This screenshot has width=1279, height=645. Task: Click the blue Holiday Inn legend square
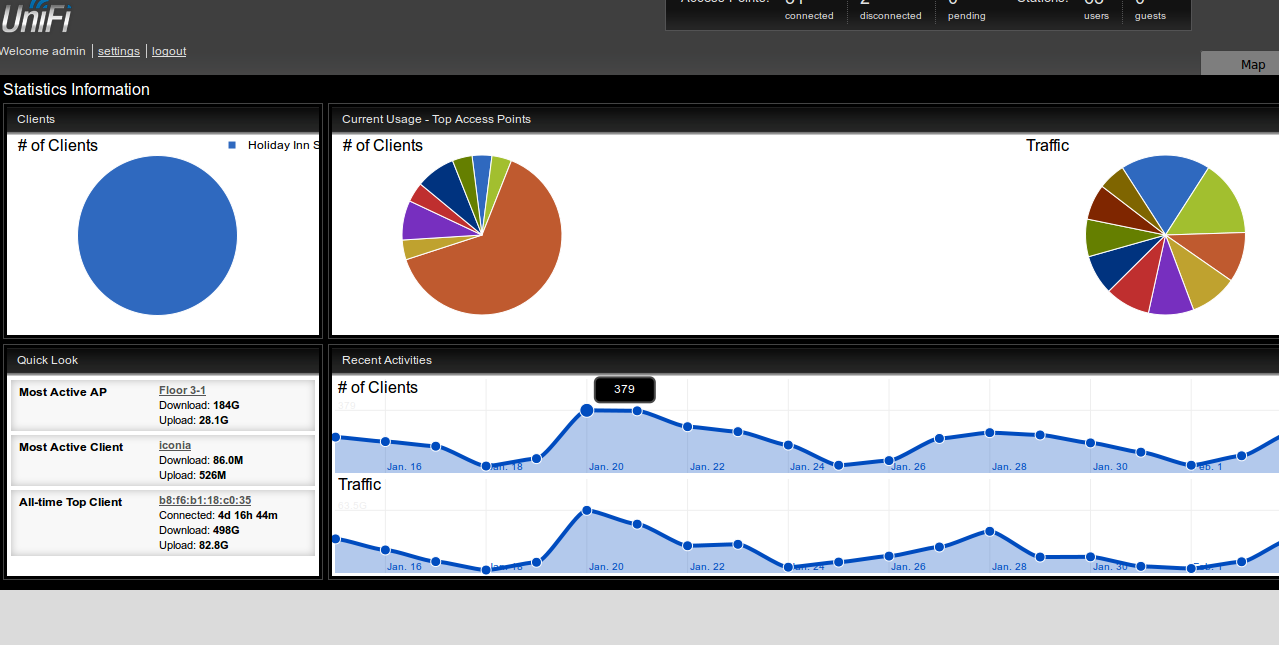pyautogui.click(x=232, y=145)
